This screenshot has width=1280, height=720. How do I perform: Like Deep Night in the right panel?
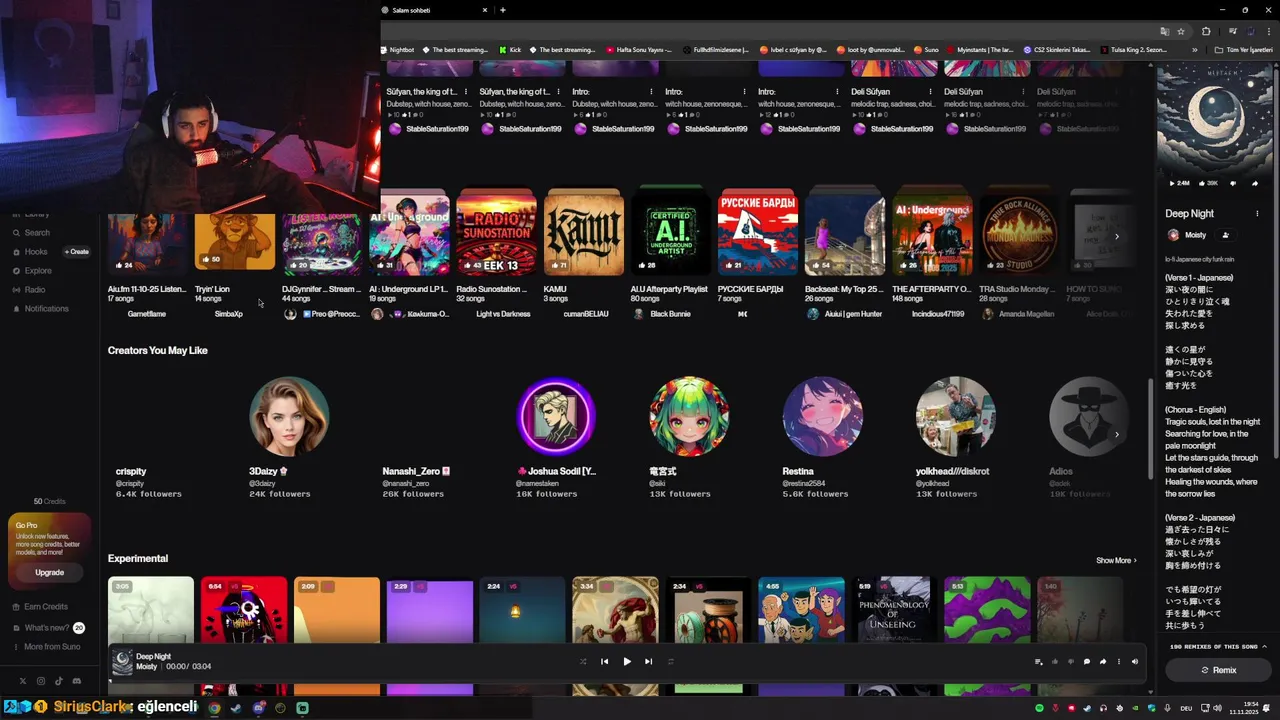click(1206, 183)
